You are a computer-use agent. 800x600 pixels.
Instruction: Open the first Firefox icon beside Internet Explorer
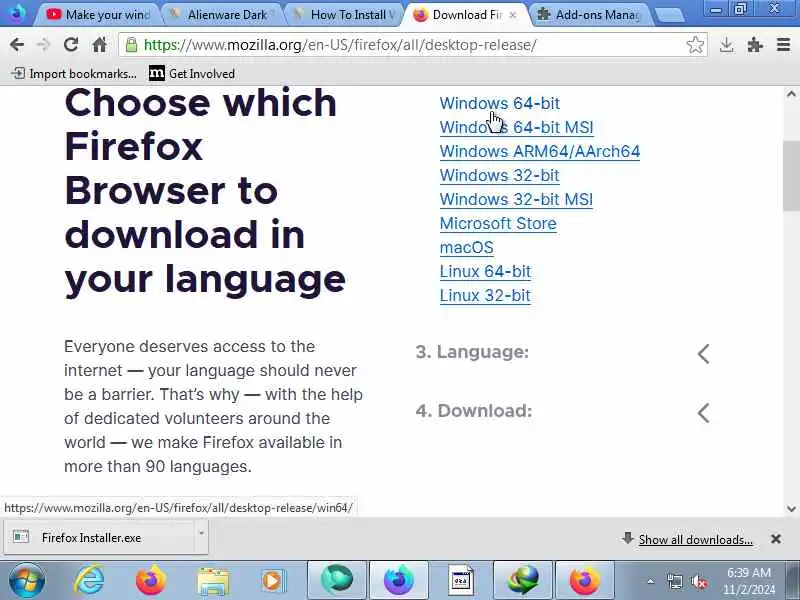(x=151, y=580)
